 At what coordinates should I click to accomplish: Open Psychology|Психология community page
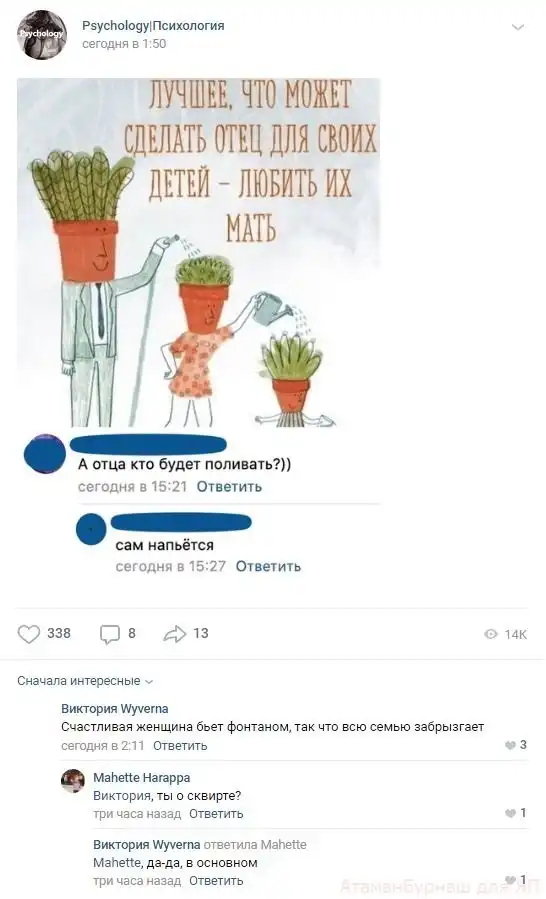153,26
